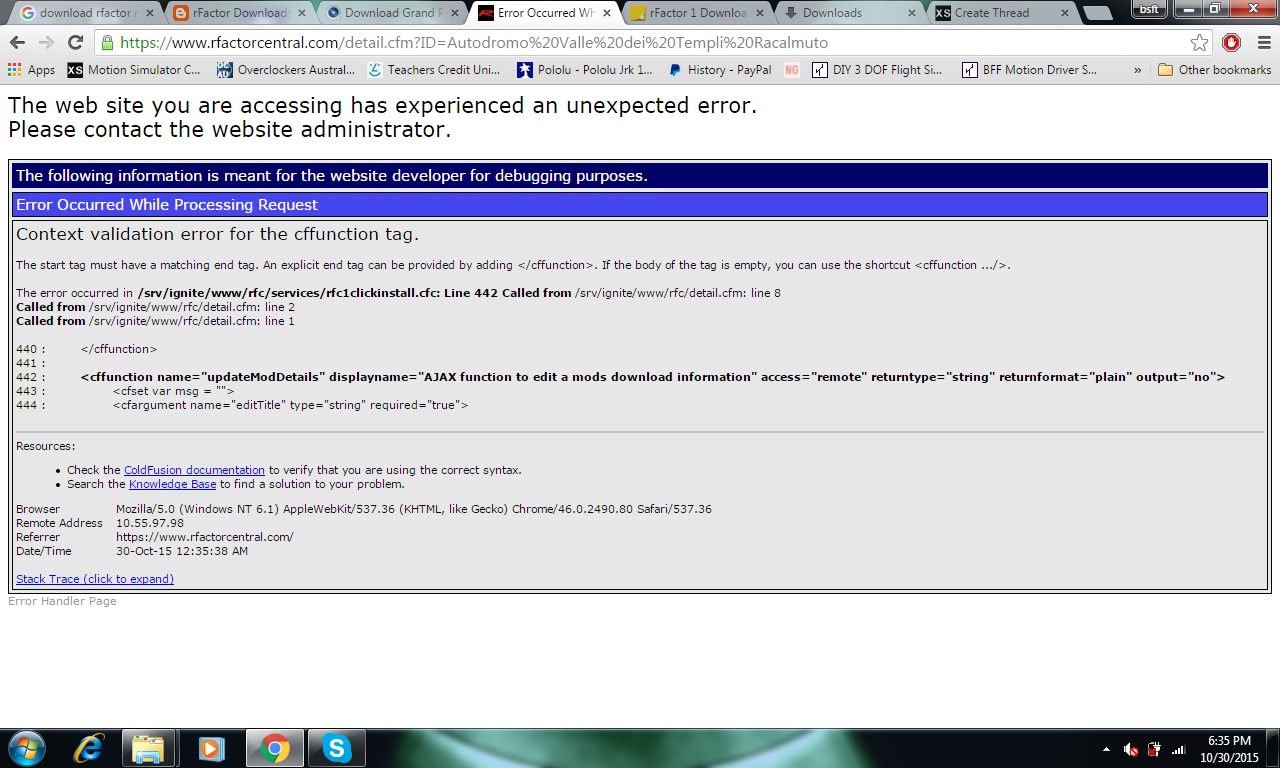This screenshot has width=1280, height=768.
Task: Open the ColdFusion documentation link
Action: pyautogui.click(x=194, y=470)
